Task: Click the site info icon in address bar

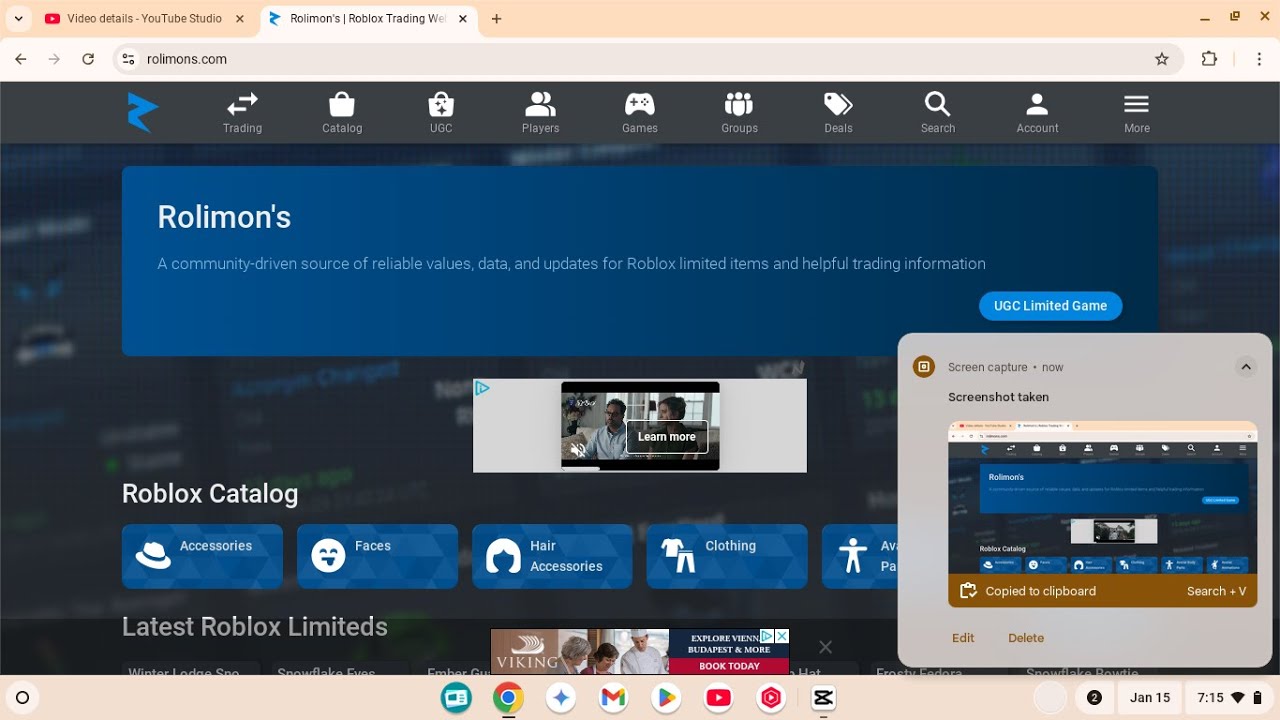Action: point(128,59)
